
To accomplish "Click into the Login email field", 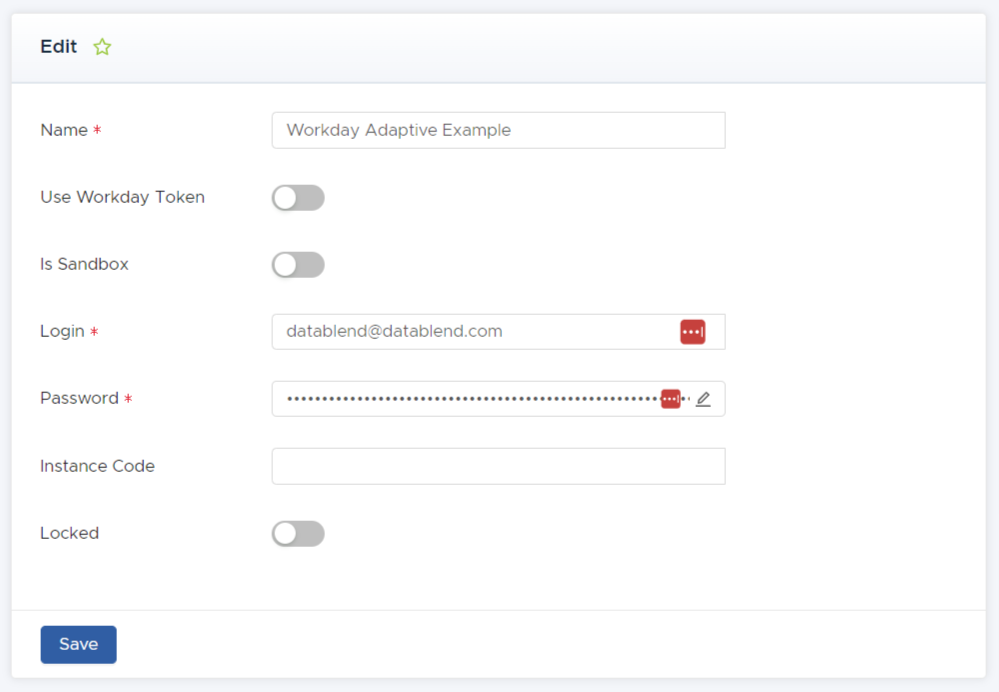I will [470, 332].
